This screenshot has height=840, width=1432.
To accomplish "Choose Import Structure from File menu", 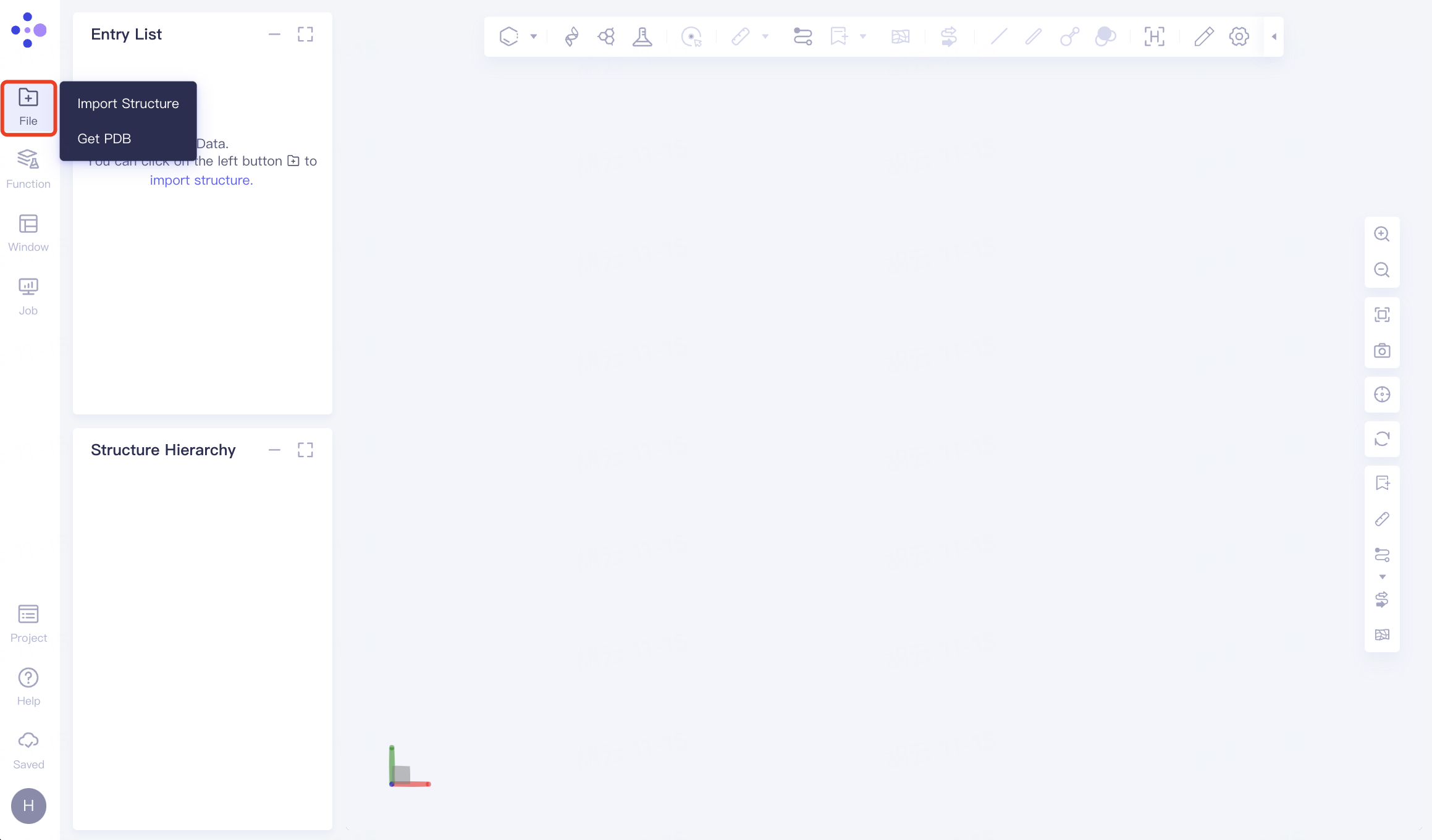I will click(x=128, y=104).
